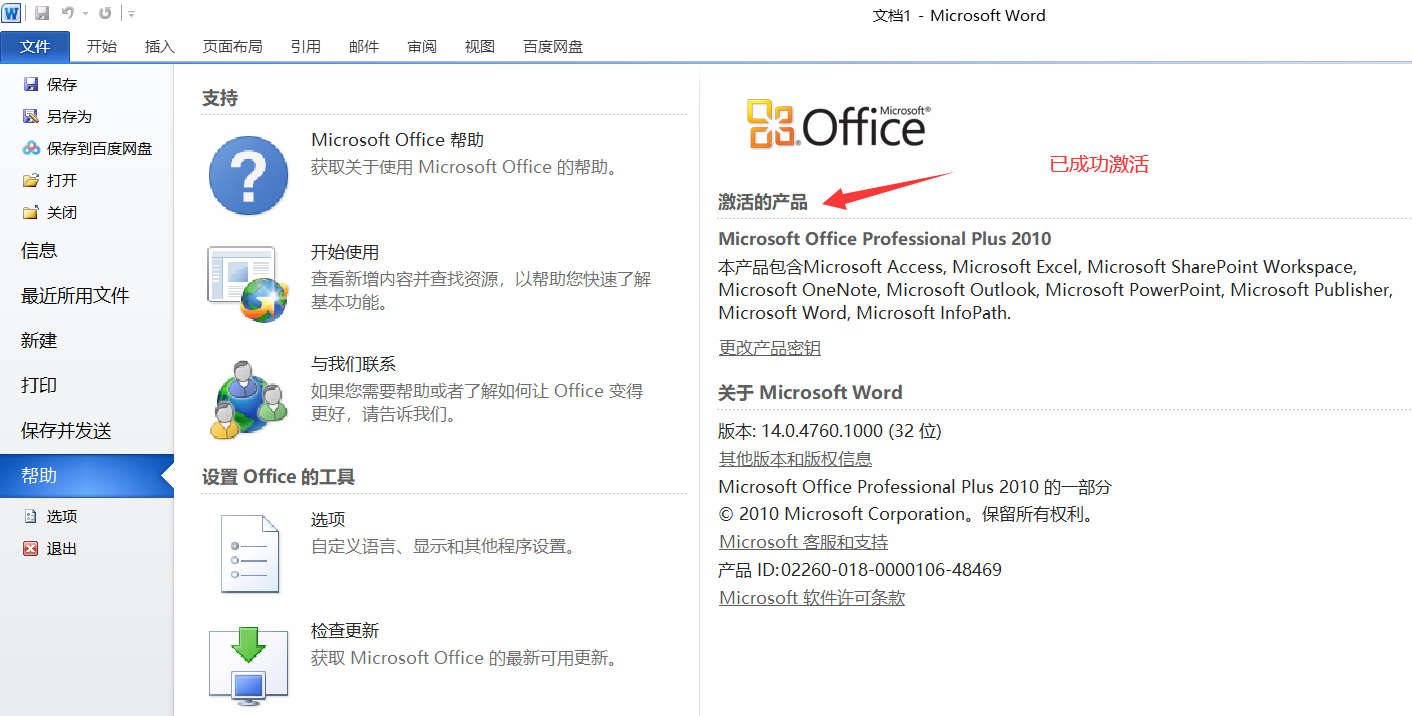Image resolution: width=1412 pixels, height=716 pixels.
Task: Open Customize Quick Access Toolbar dropdown
Action: click(132, 14)
